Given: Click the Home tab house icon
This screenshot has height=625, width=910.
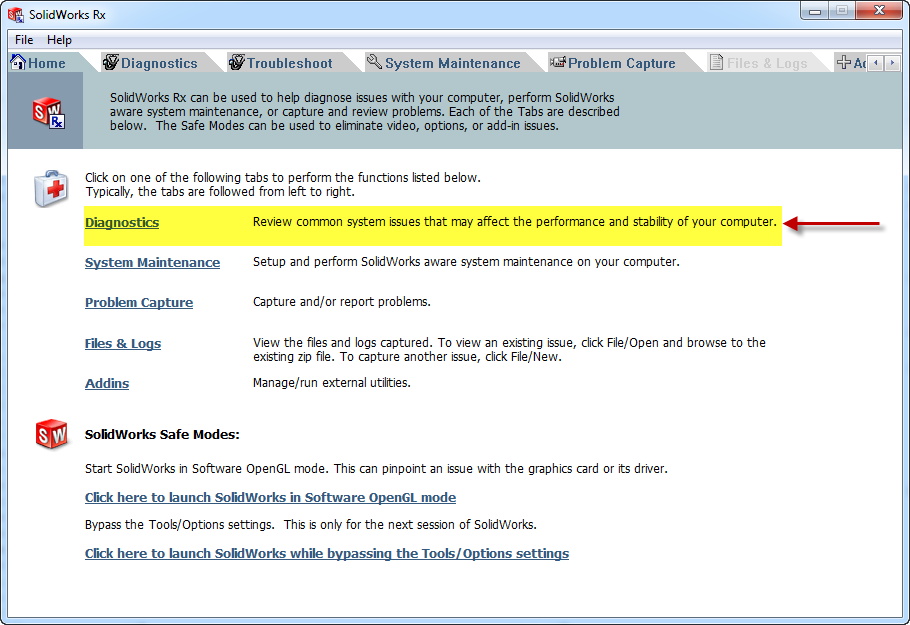Looking at the screenshot, I should (18, 62).
